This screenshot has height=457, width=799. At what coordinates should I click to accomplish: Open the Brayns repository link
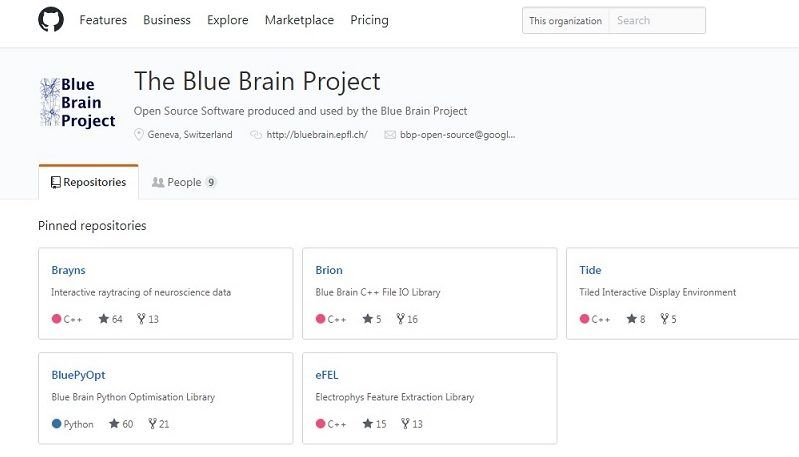click(68, 270)
